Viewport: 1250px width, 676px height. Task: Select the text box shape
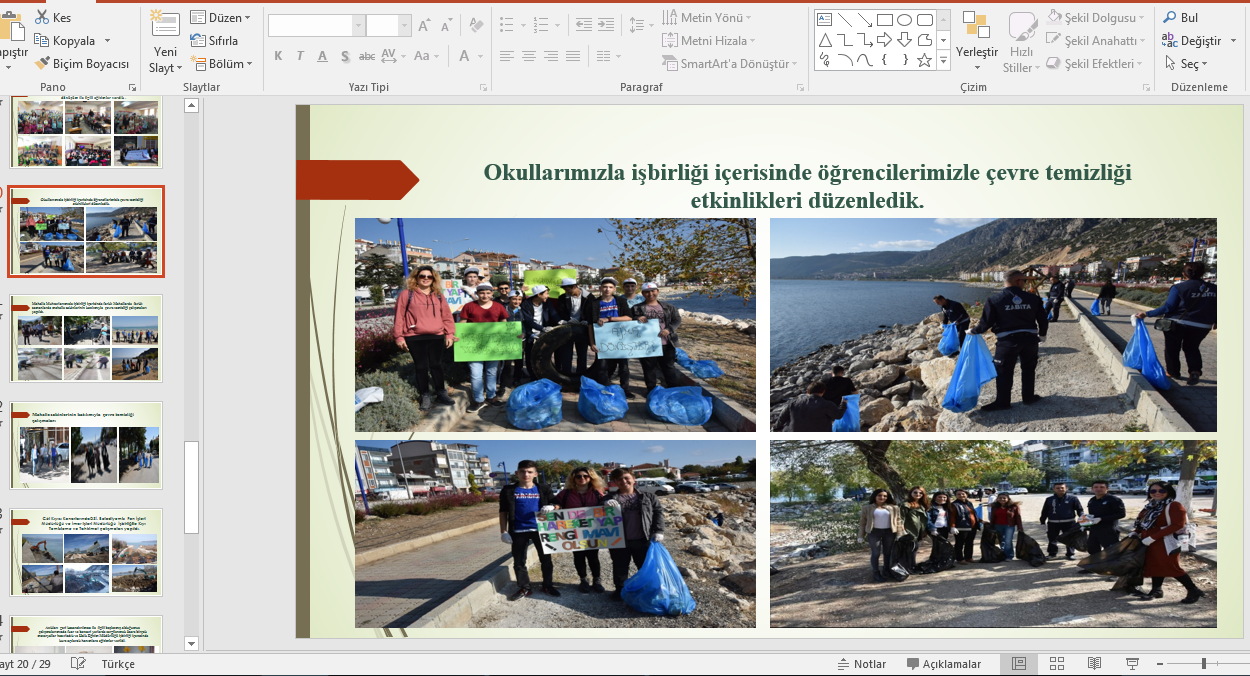coord(825,19)
